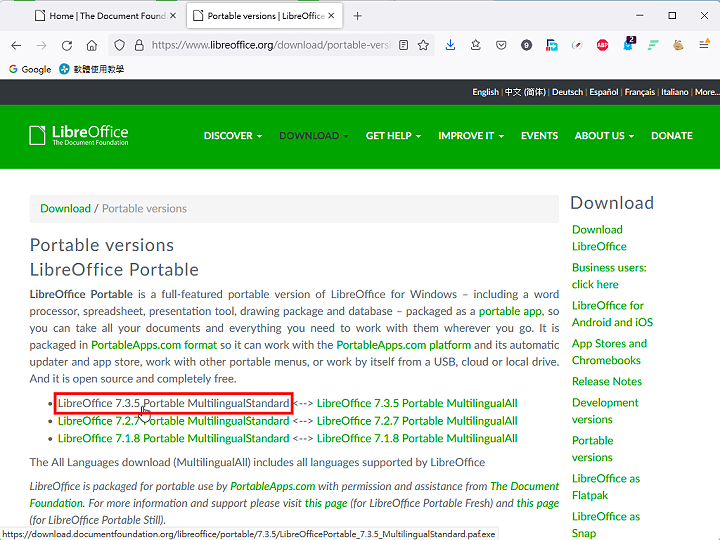Click the Pocket save icon
Screen dimensions: 720x540
click(x=501, y=45)
